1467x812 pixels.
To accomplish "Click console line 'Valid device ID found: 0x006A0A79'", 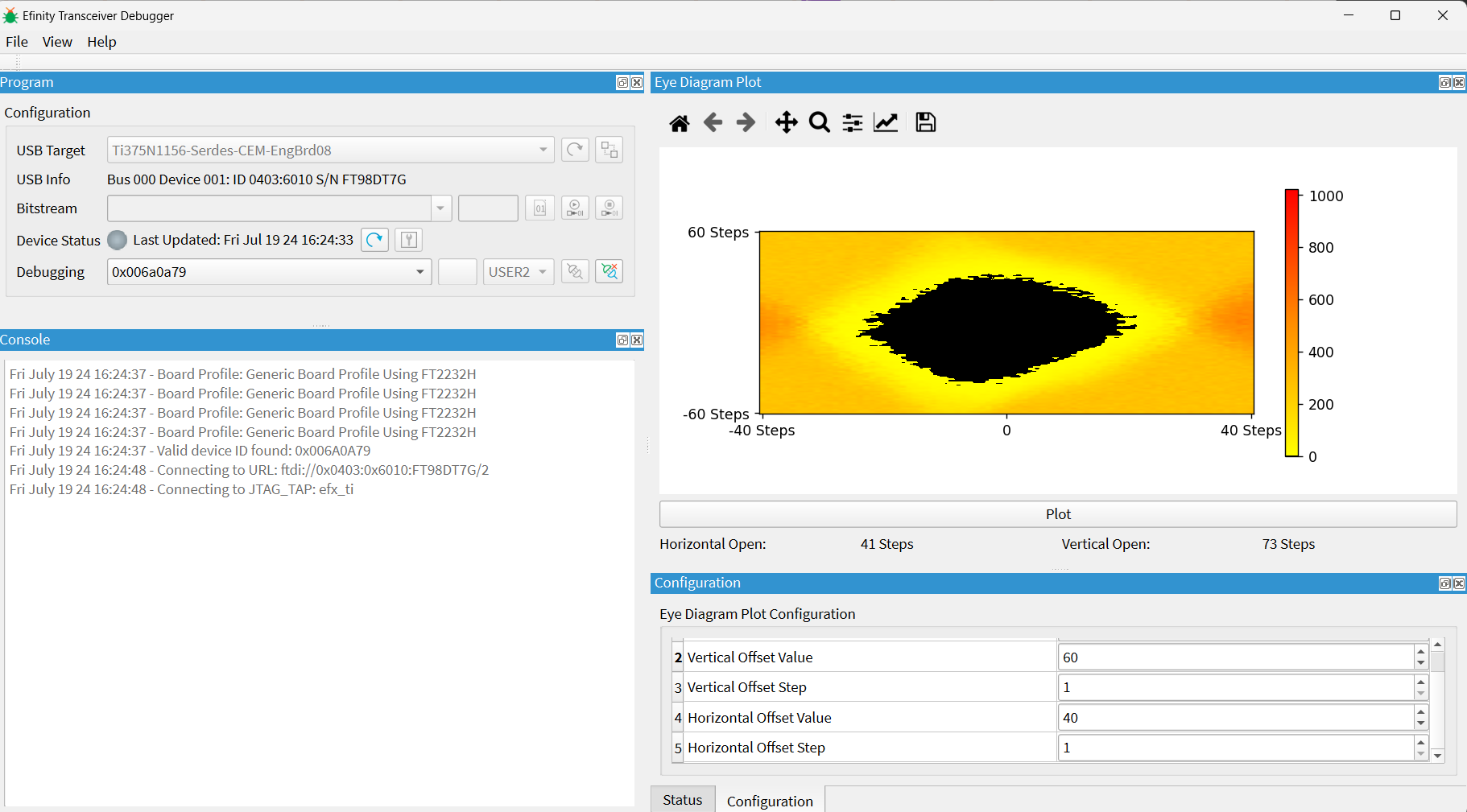I will [190, 451].
